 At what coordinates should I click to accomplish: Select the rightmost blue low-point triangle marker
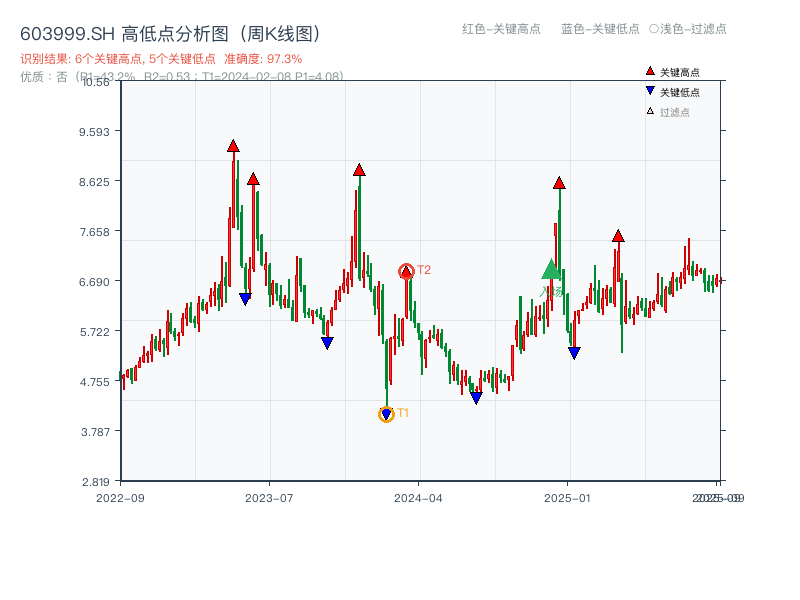pos(574,351)
